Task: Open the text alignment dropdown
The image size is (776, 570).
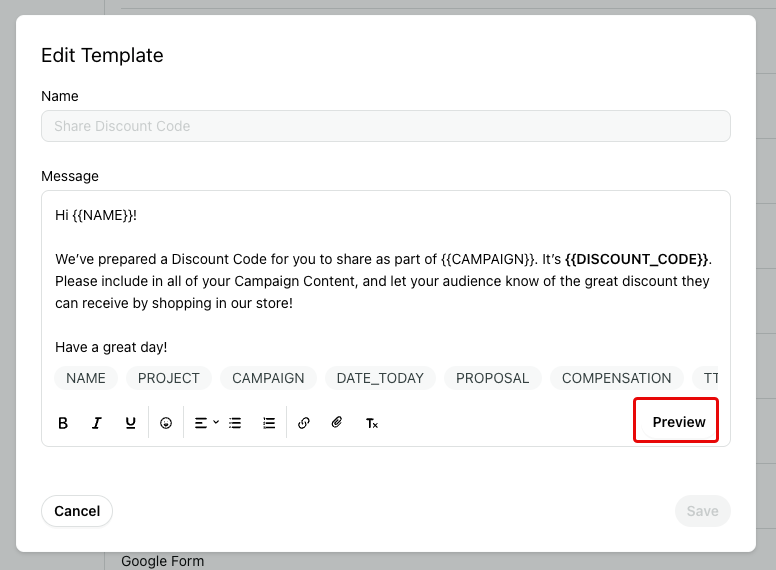Action: [x=206, y=423]
